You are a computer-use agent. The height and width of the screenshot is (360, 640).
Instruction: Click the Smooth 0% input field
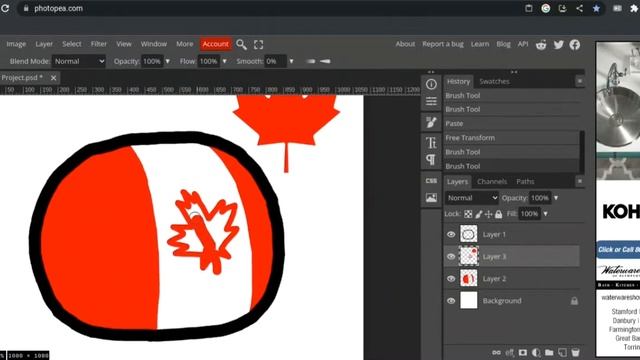click(x=275, y=61)
